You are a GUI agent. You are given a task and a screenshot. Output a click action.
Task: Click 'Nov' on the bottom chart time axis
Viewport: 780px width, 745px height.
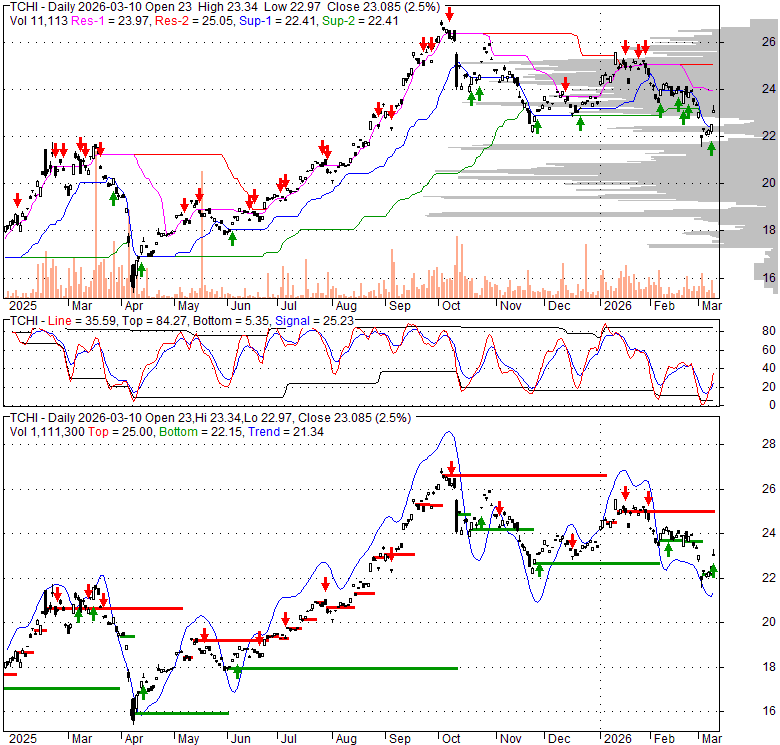point(510,738)
